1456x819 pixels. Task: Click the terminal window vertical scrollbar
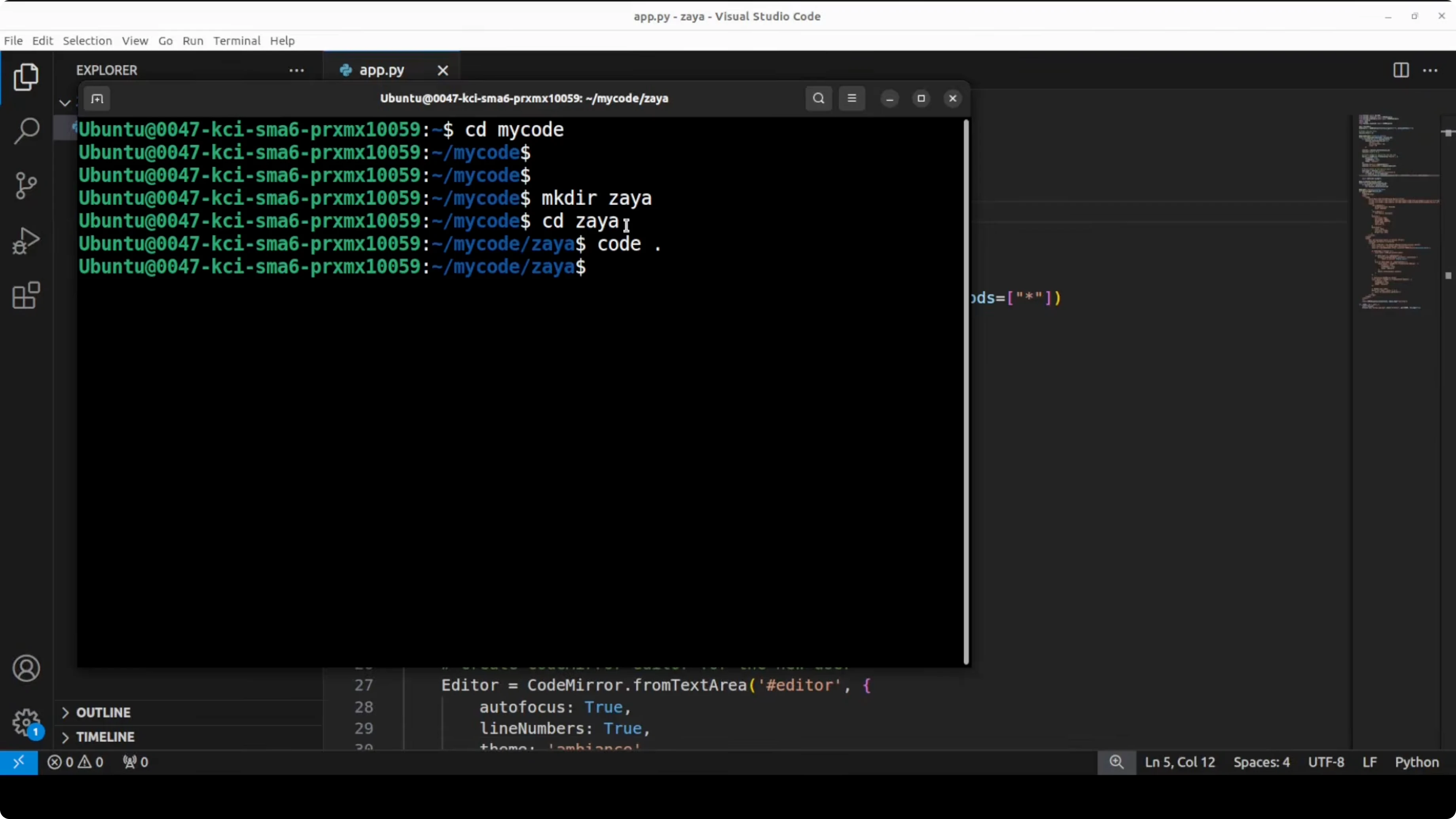point(966,391)
